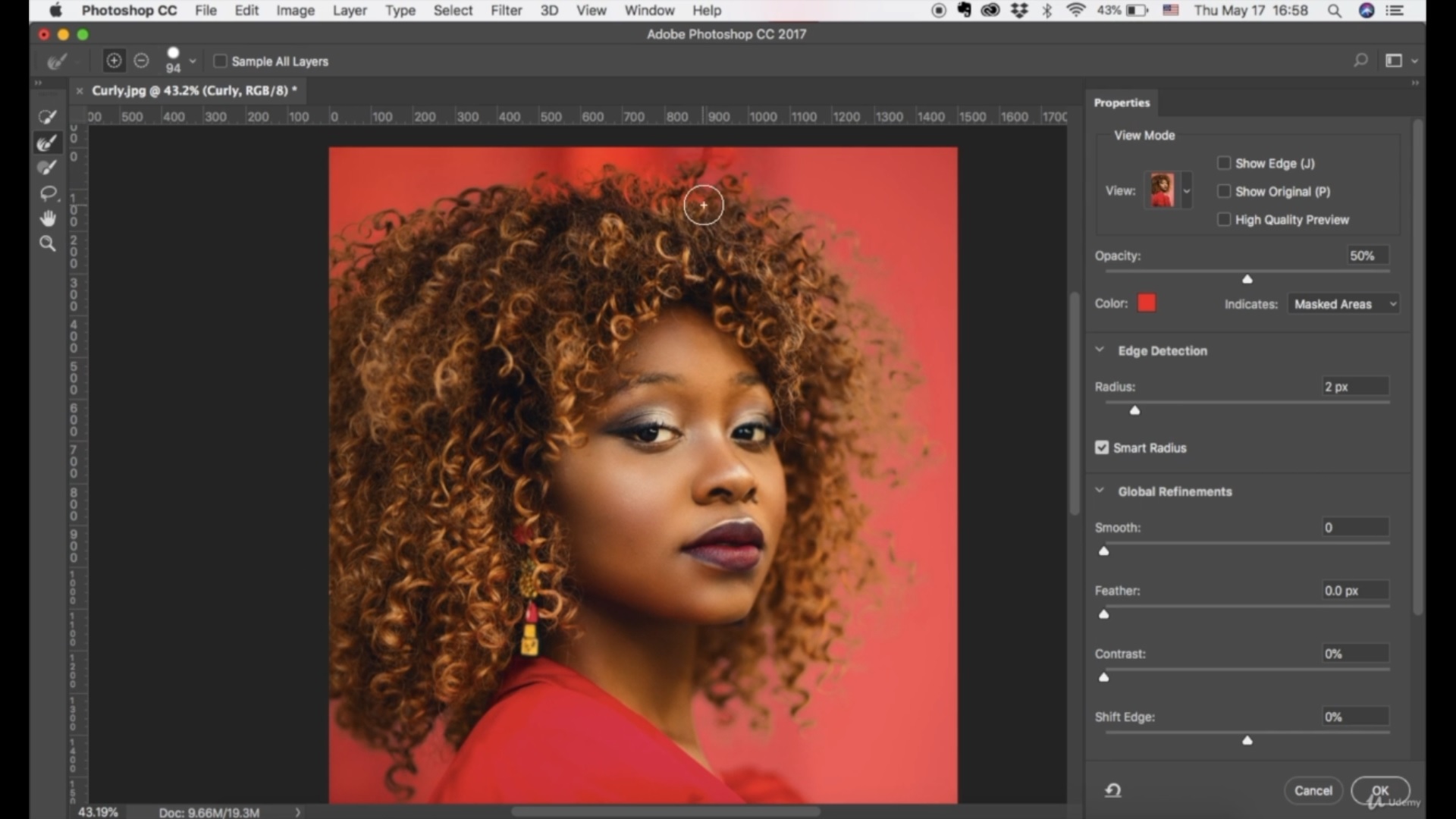This screenshot has width=1456, height=819.
Task: Switch brush to subtract mode minus icon
Action: click(x=141, y=61)
